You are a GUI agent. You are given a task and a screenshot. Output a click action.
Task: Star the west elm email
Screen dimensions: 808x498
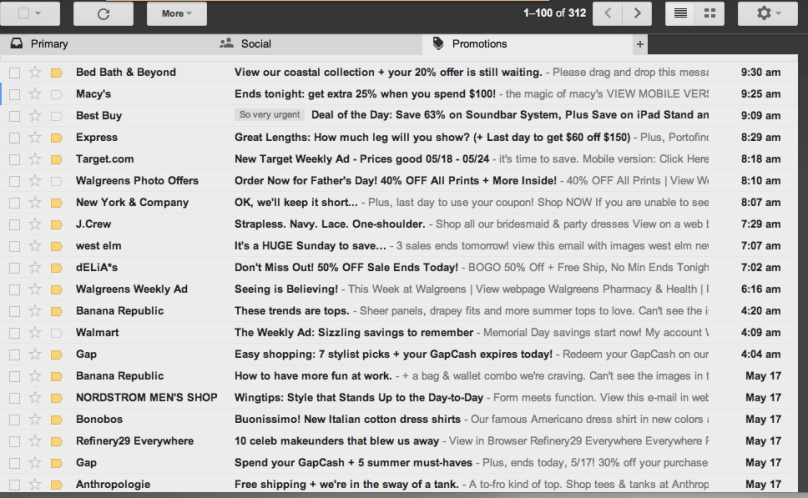tap(35, 246)
